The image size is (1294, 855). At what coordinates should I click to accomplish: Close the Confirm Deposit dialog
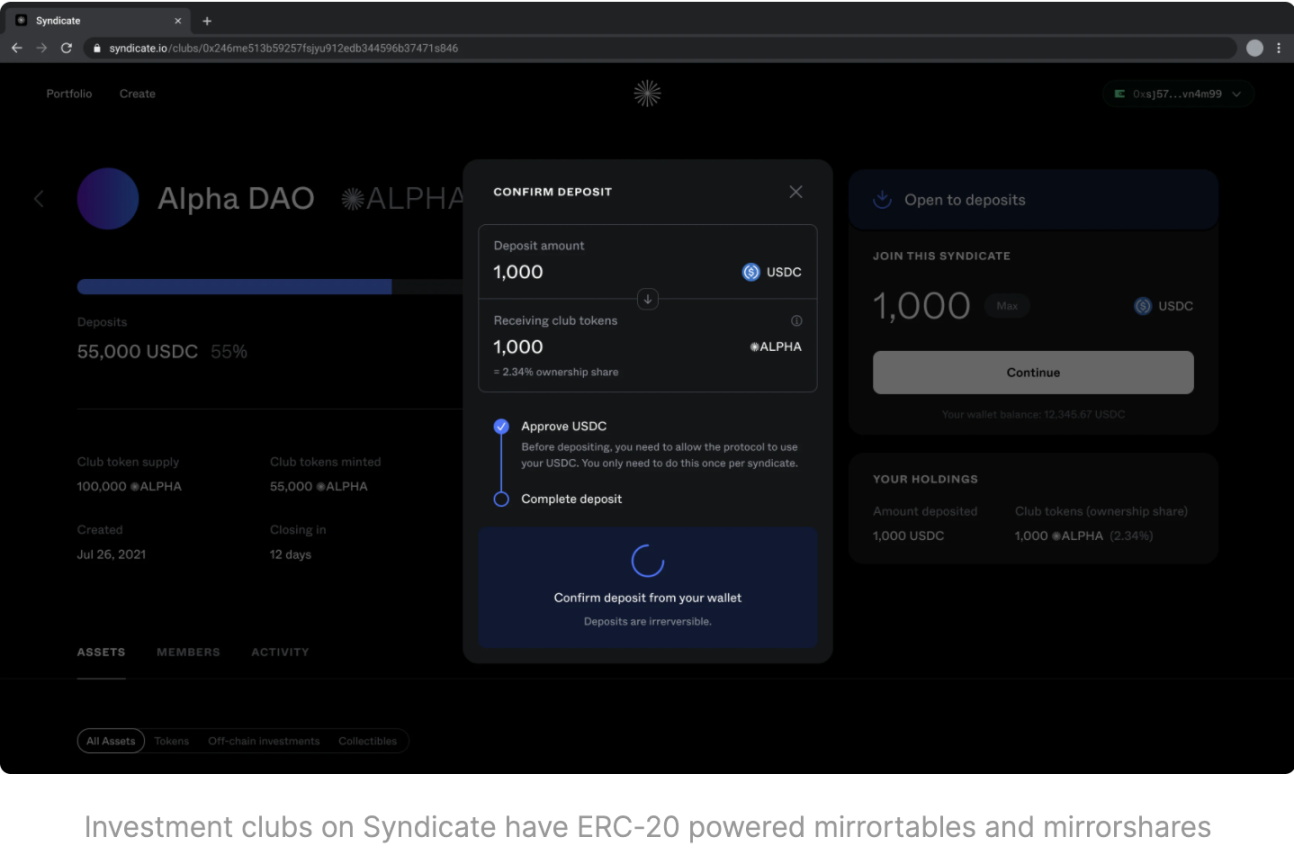(x=795, y=192)
